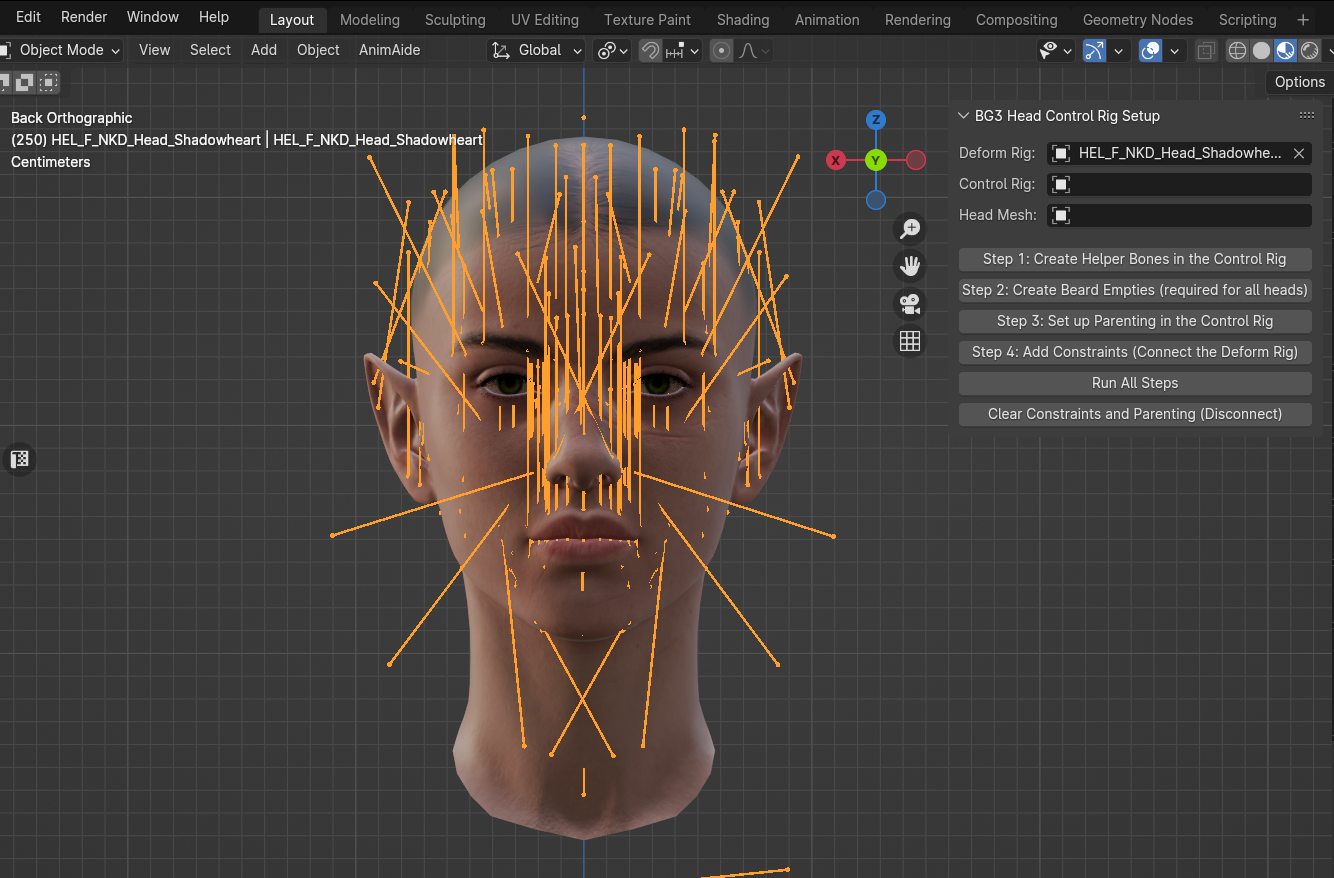1334x878 pixels.
Task: Click Step 3: Set up Parenting button
Action: pos(1135,321)
